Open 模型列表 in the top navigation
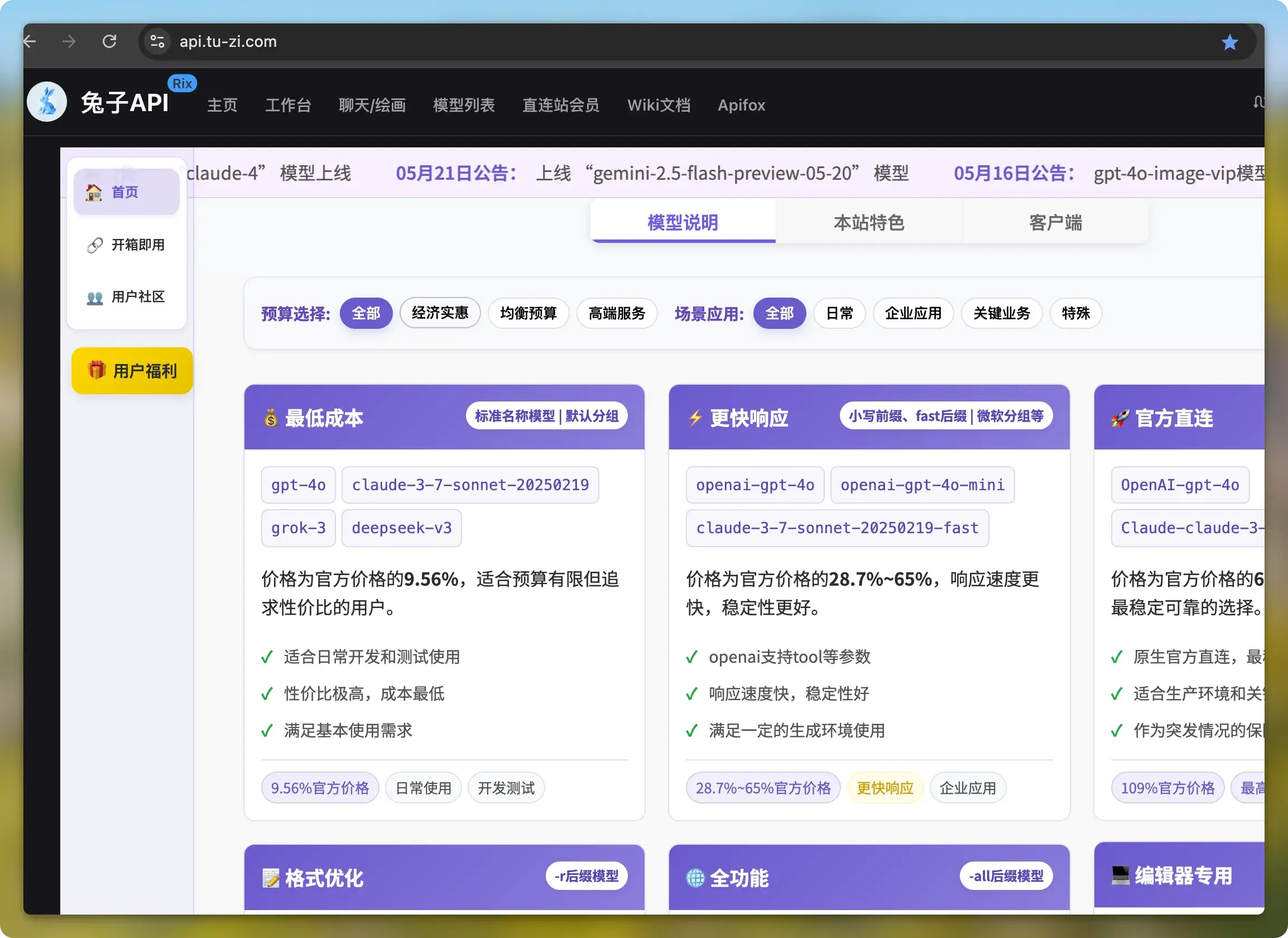This screenshot has height=938, width=1288. [463, 105]
